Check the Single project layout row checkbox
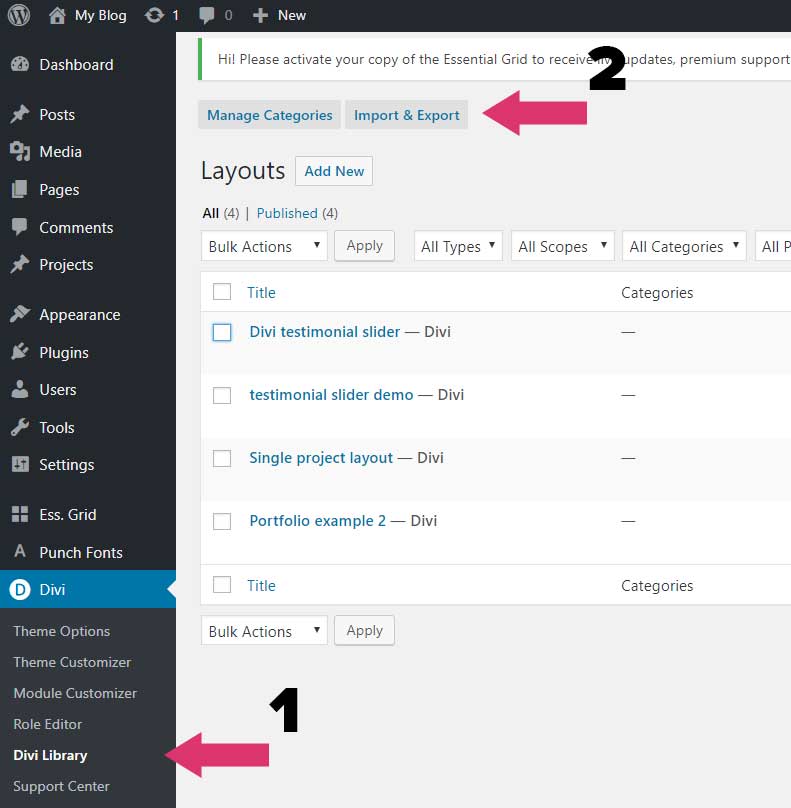Screen dimensions: 791x808 coord(222,458)
